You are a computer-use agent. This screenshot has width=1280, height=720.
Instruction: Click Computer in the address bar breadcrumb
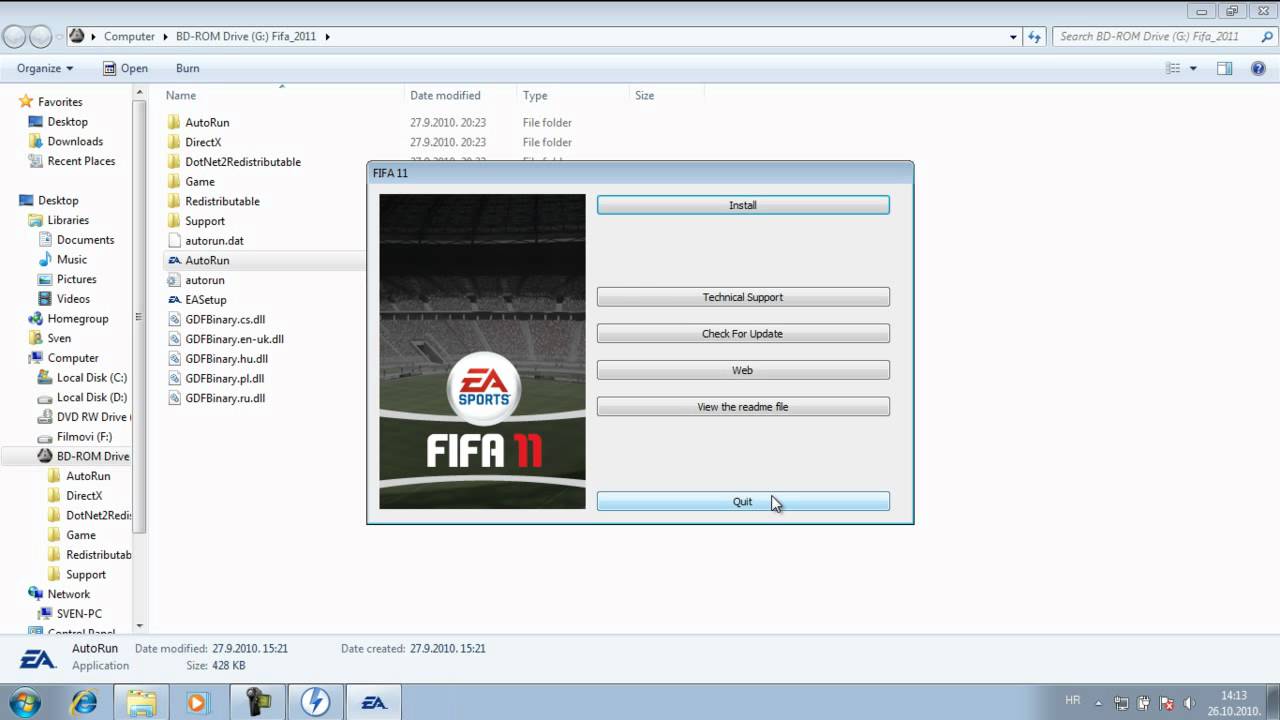(x=129, y=36)
